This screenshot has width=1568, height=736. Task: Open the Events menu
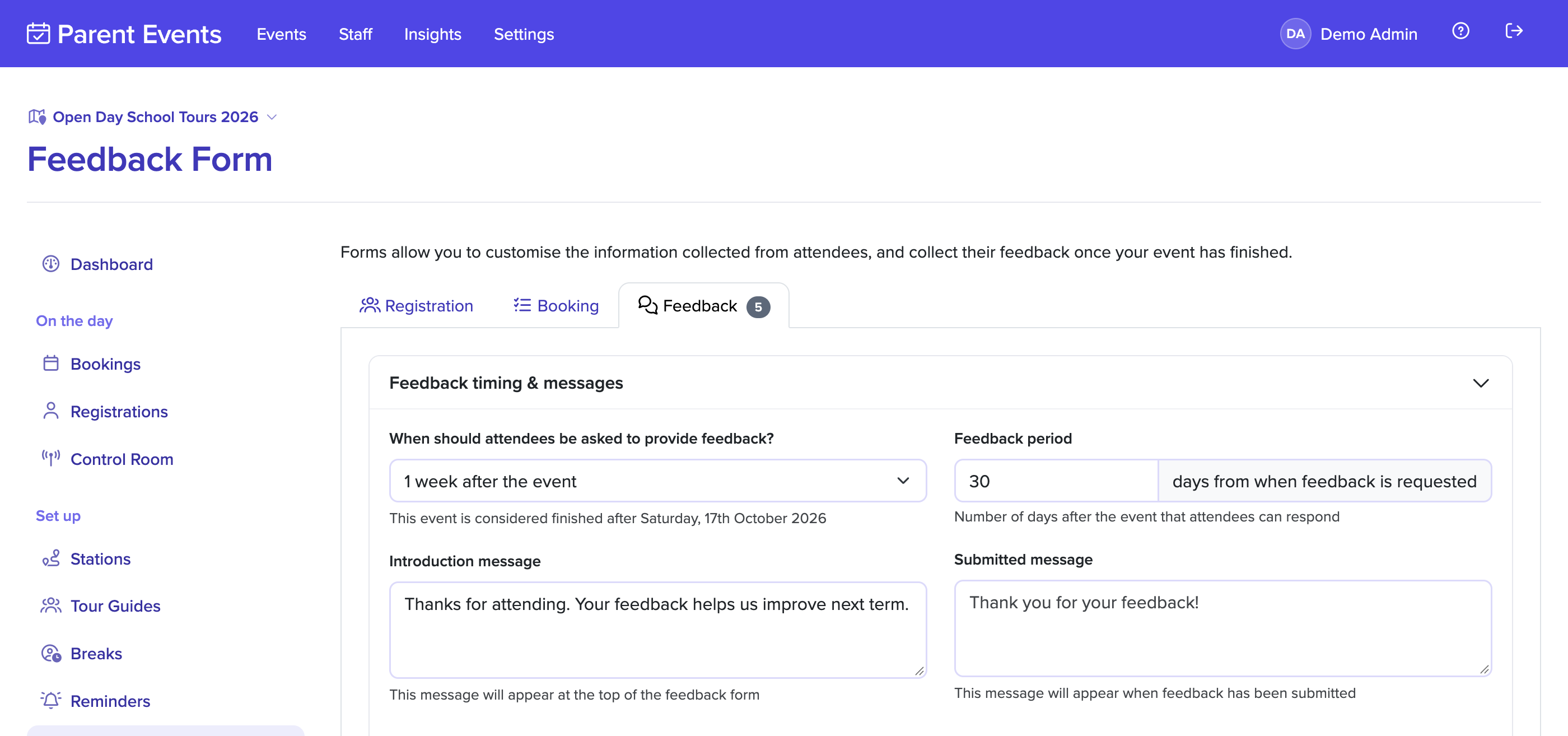pos(281,34)
